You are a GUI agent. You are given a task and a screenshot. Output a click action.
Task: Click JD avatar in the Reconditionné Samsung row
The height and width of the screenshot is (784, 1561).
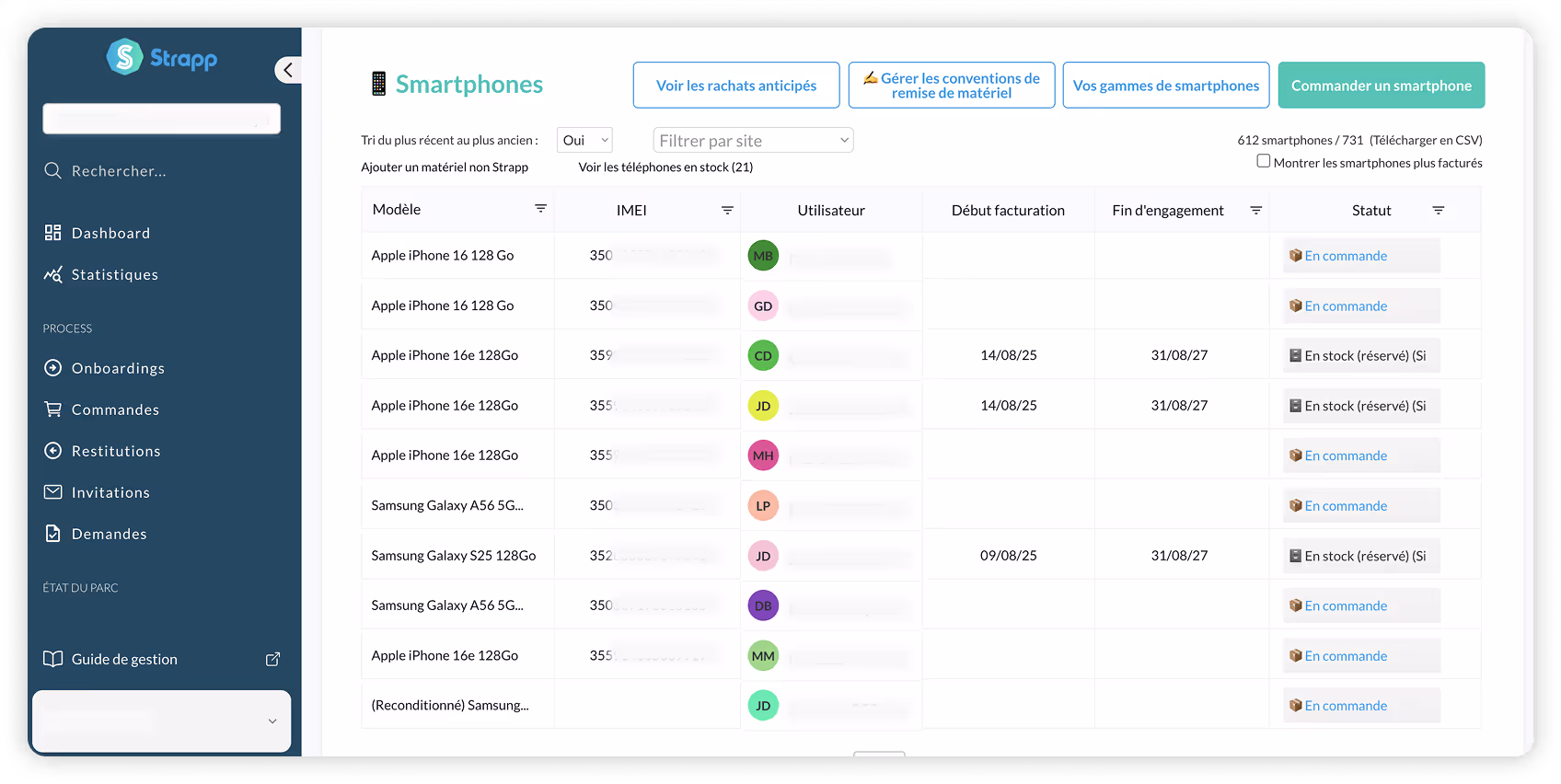(763, 706)
